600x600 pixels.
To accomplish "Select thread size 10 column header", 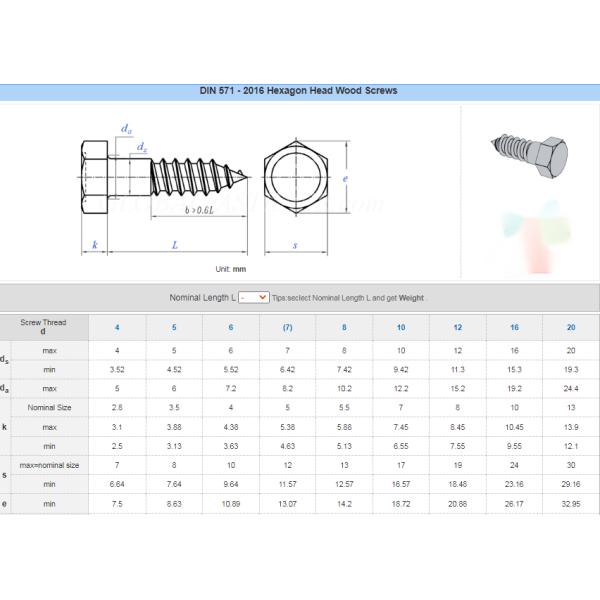I will tap(401, 327).
